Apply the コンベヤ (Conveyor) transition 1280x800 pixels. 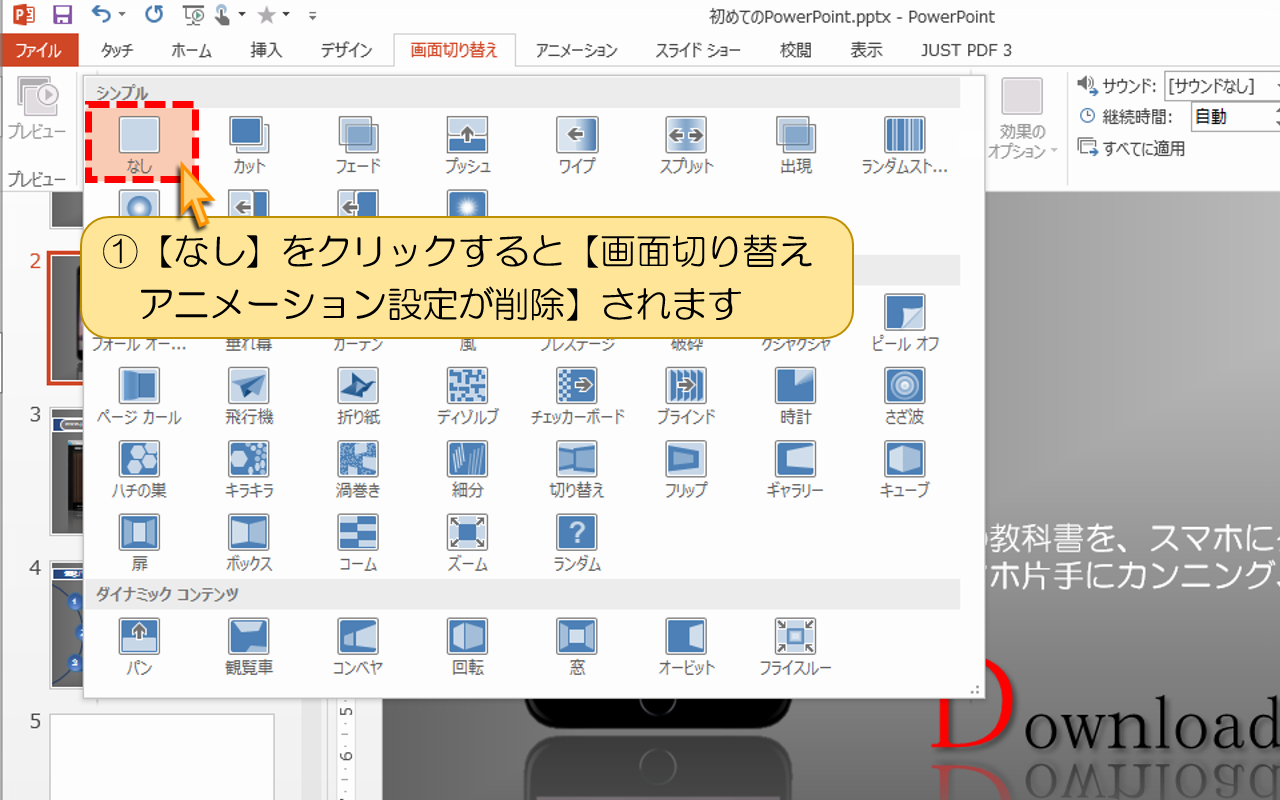358,646
